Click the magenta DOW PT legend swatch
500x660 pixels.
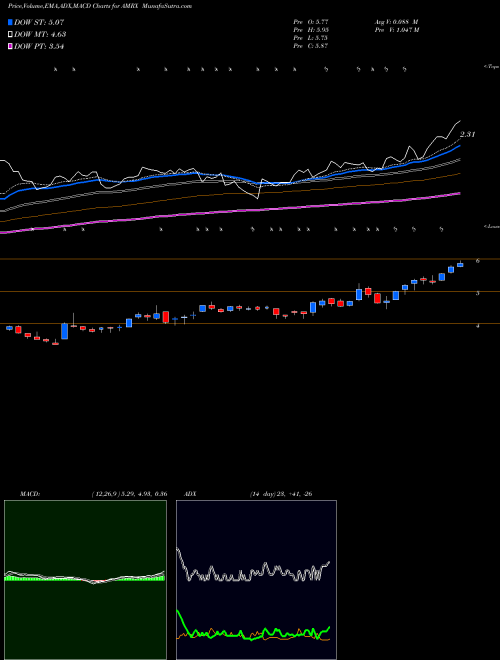11,47
